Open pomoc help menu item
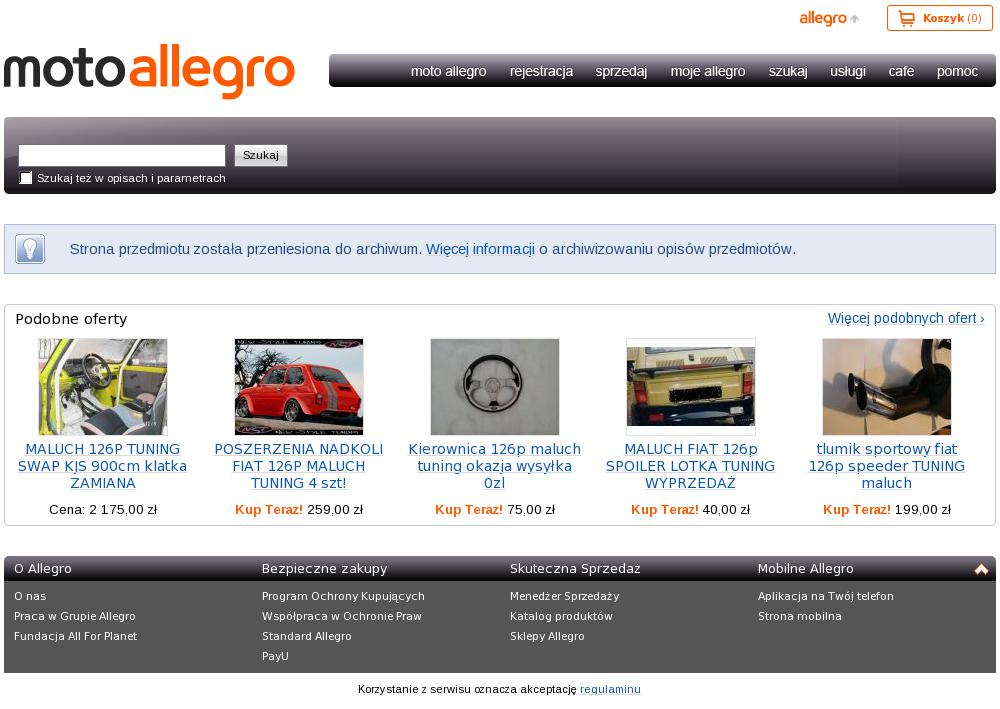 (957, 71)
